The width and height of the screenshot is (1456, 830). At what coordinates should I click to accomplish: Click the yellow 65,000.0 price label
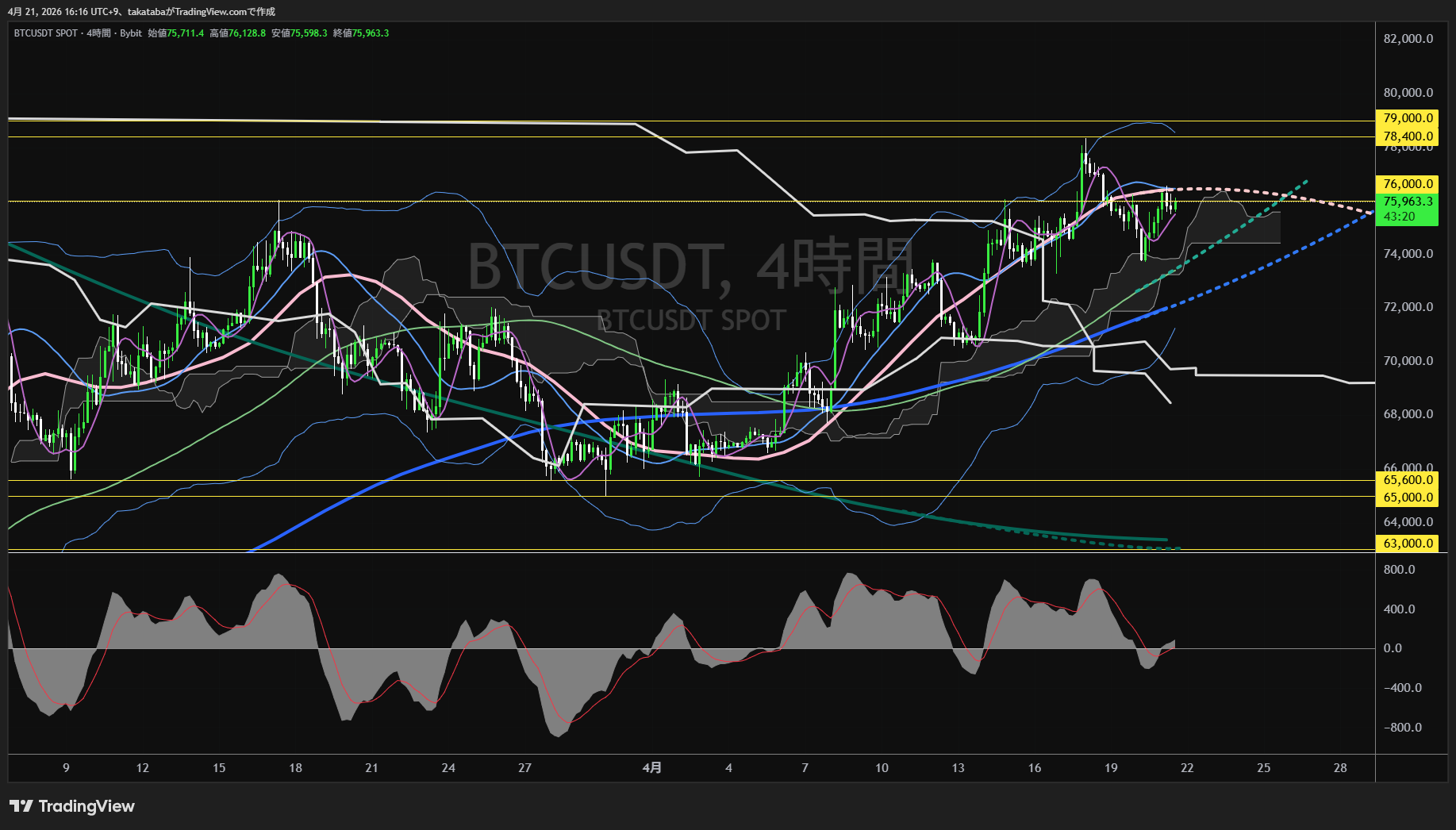[1408, 498]
